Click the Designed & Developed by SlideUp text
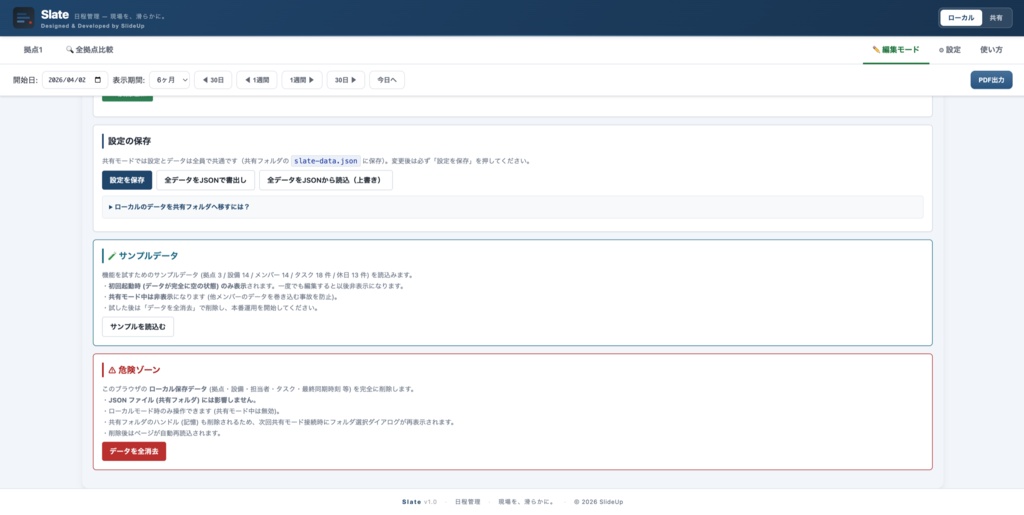This screenshot has width=1024, height=515. 92,26
